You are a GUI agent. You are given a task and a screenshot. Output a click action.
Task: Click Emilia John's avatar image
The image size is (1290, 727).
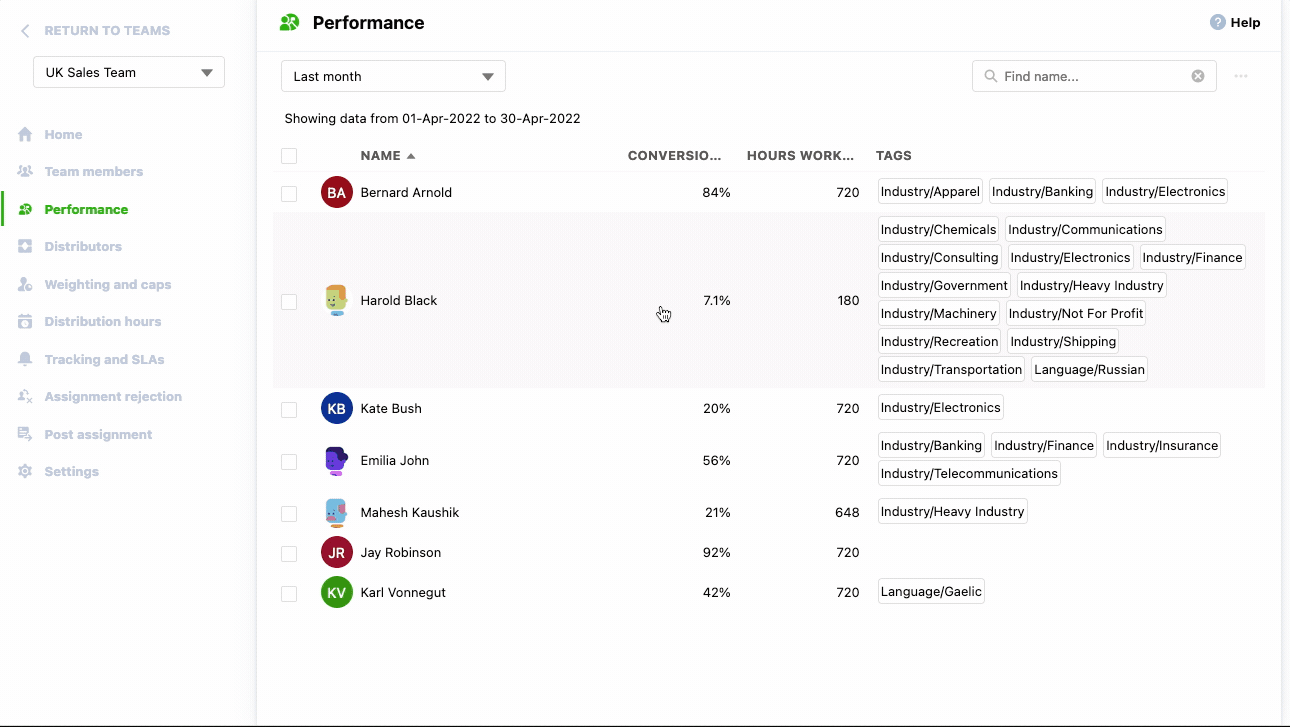[x=337, y=460]
